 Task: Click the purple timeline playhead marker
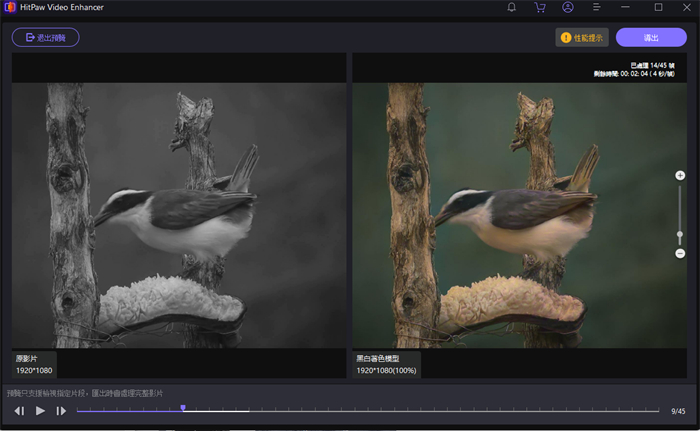[x=183, y=408]
